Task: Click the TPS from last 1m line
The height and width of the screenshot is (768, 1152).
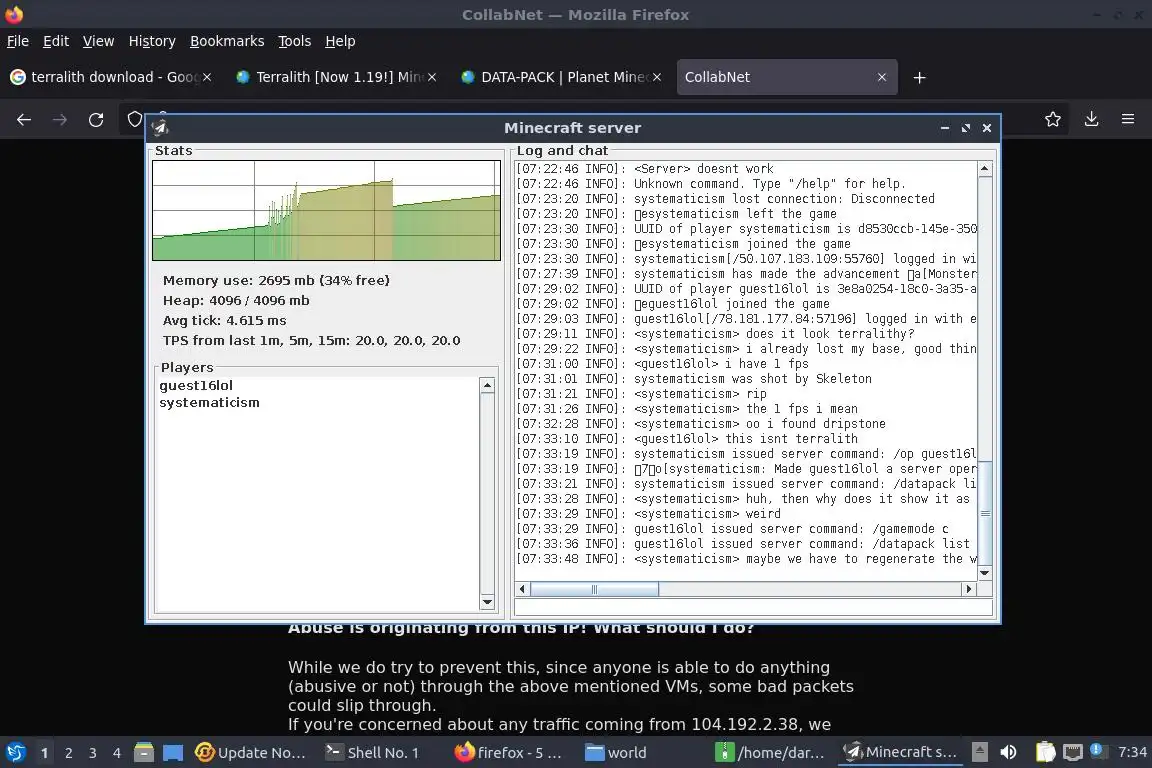Action: tap(312, 340)
